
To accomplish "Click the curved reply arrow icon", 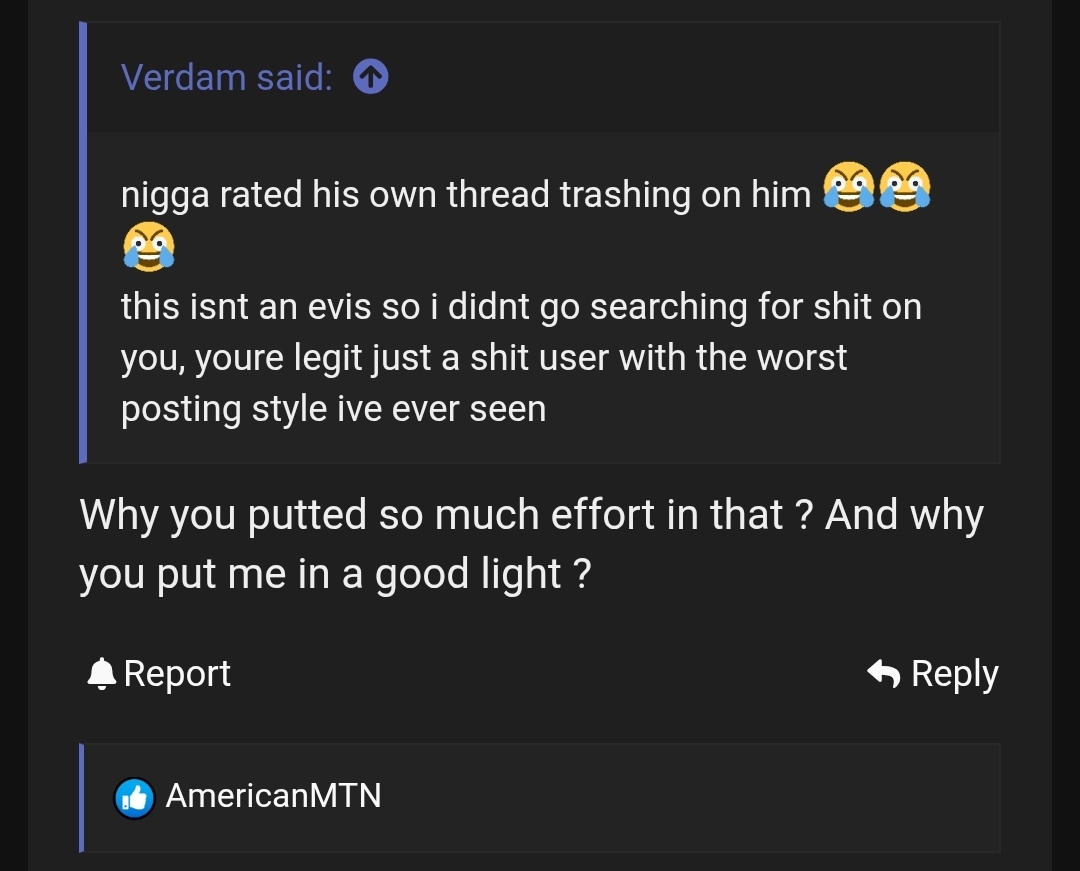I will [884, 674].
